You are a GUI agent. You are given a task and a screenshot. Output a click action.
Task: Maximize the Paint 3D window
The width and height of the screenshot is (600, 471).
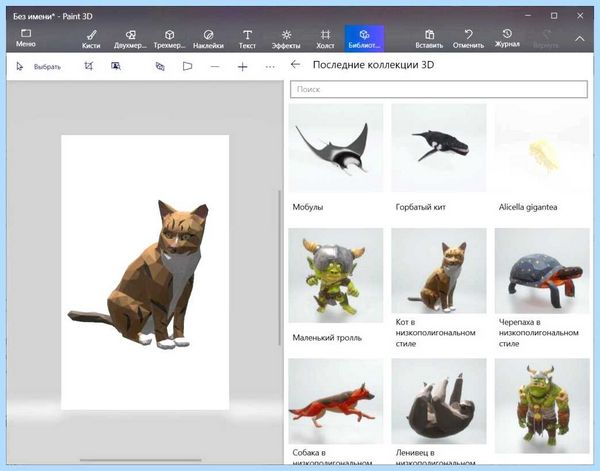coord(554,16)
